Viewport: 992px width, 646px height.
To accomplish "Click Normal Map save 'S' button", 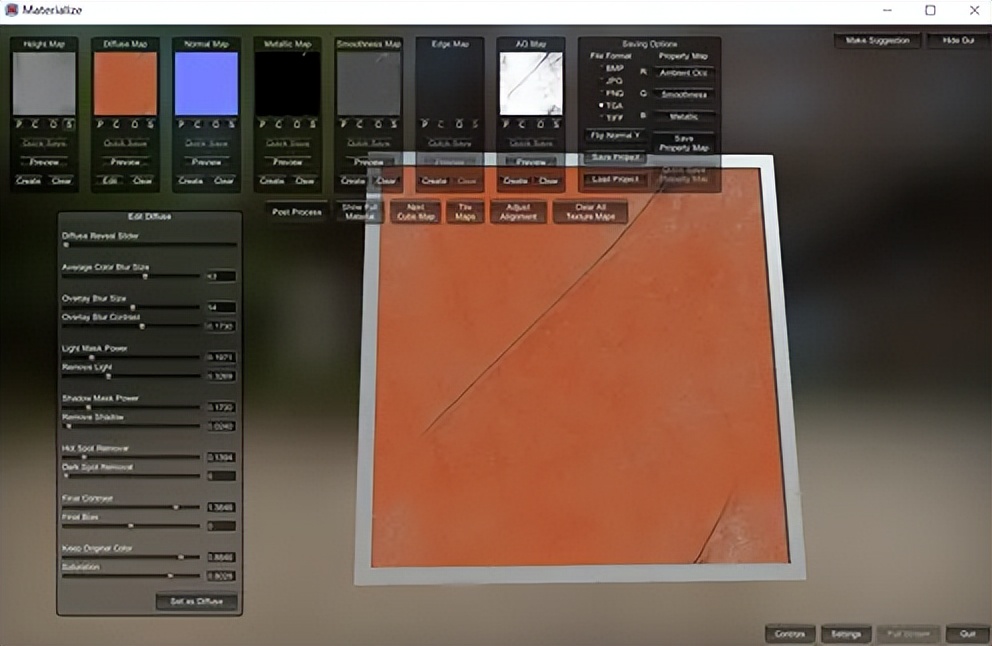I will click(x=232, y=125).
